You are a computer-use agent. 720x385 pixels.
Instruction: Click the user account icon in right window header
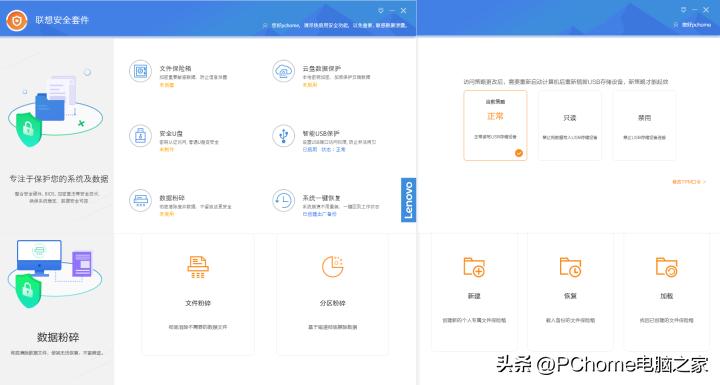(x=675, y=24)
